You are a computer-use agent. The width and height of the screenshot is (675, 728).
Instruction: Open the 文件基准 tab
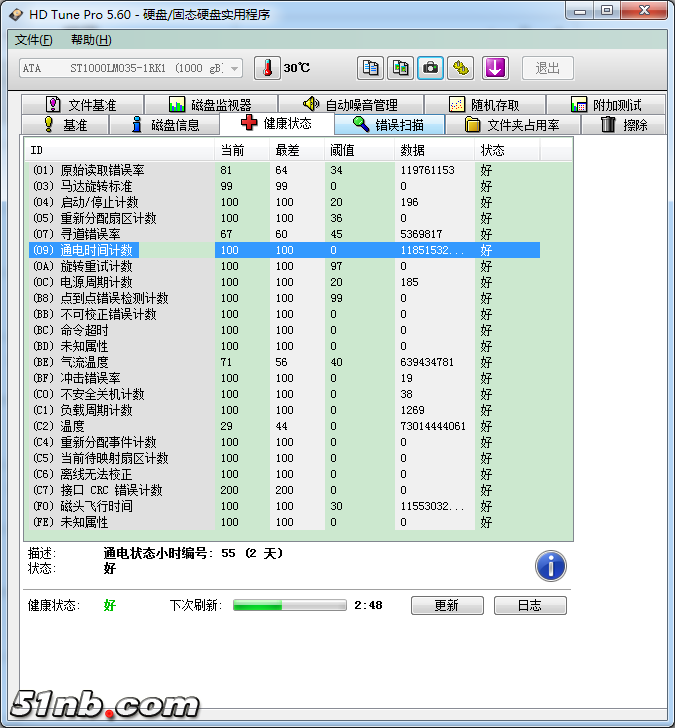point(81,104)
